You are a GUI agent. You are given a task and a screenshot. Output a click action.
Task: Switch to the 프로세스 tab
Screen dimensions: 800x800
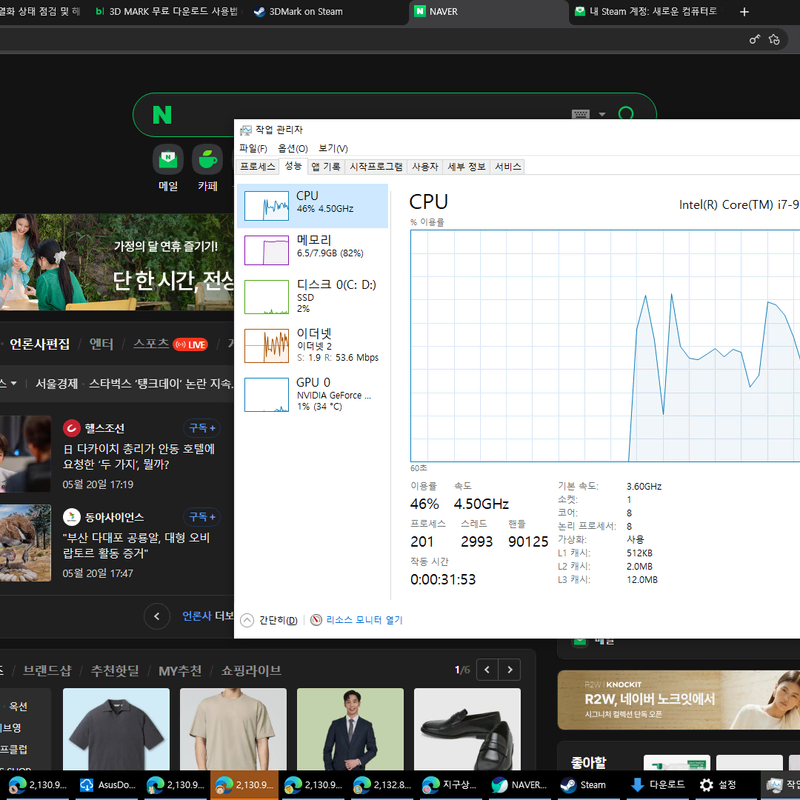point(258,167)
